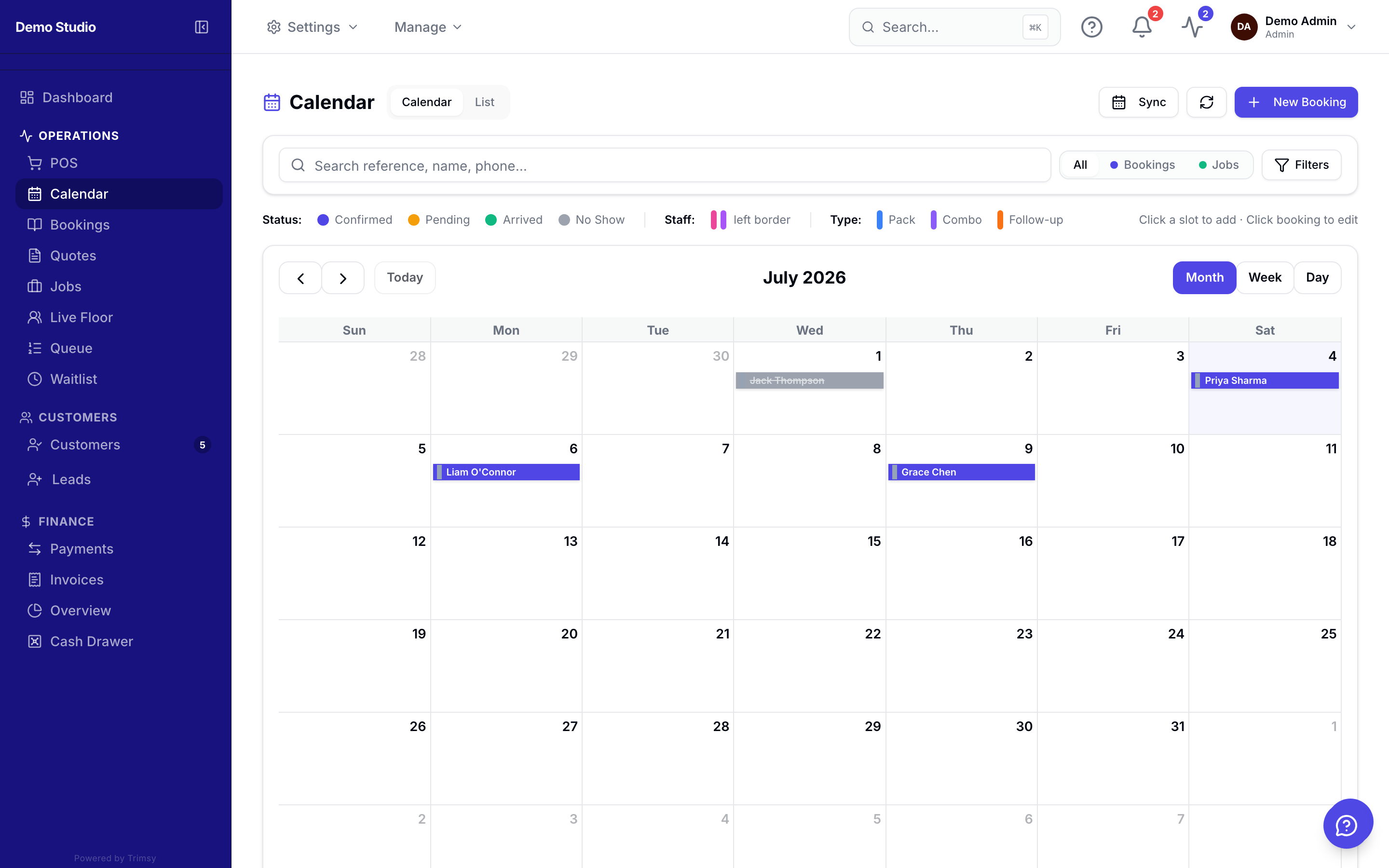Open the Filters panel
1389x868 pixels.
click(x=1301, y=165)
